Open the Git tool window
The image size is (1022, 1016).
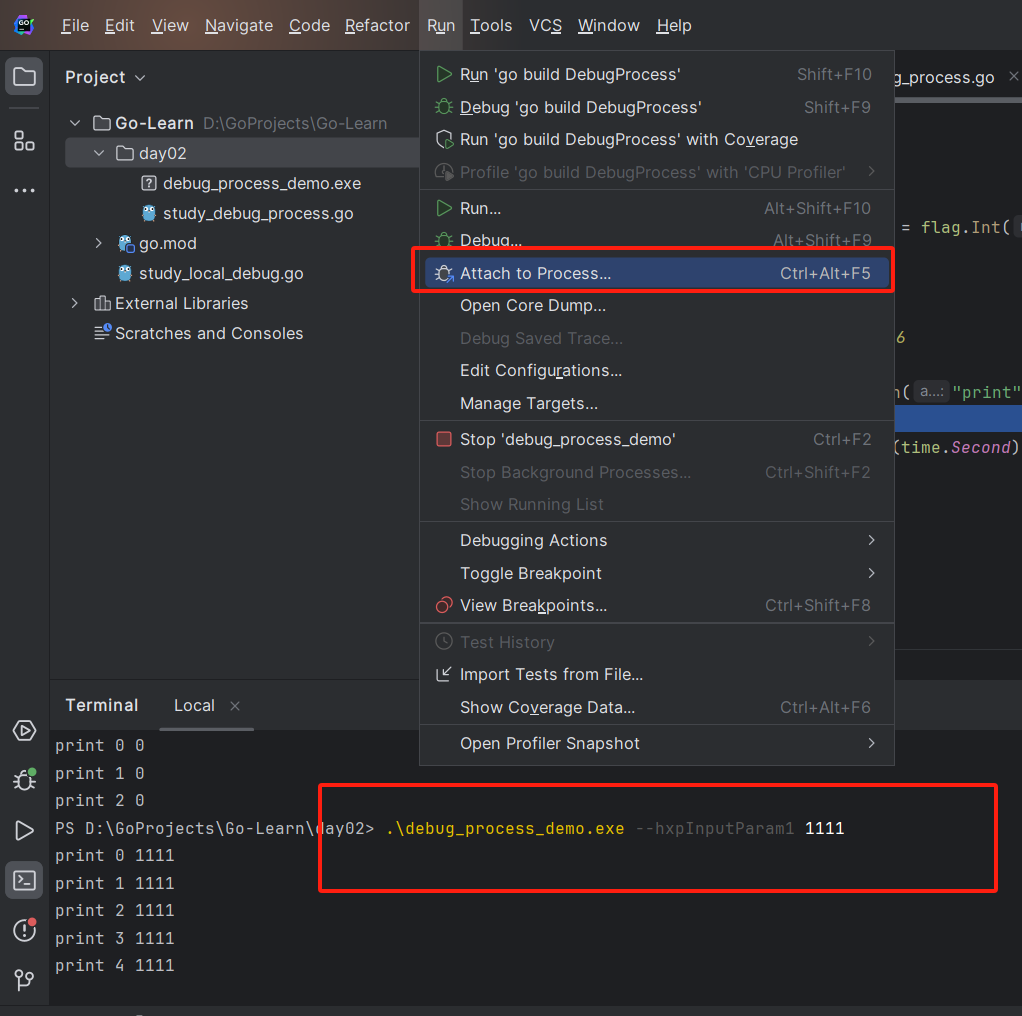pos(24,981)
